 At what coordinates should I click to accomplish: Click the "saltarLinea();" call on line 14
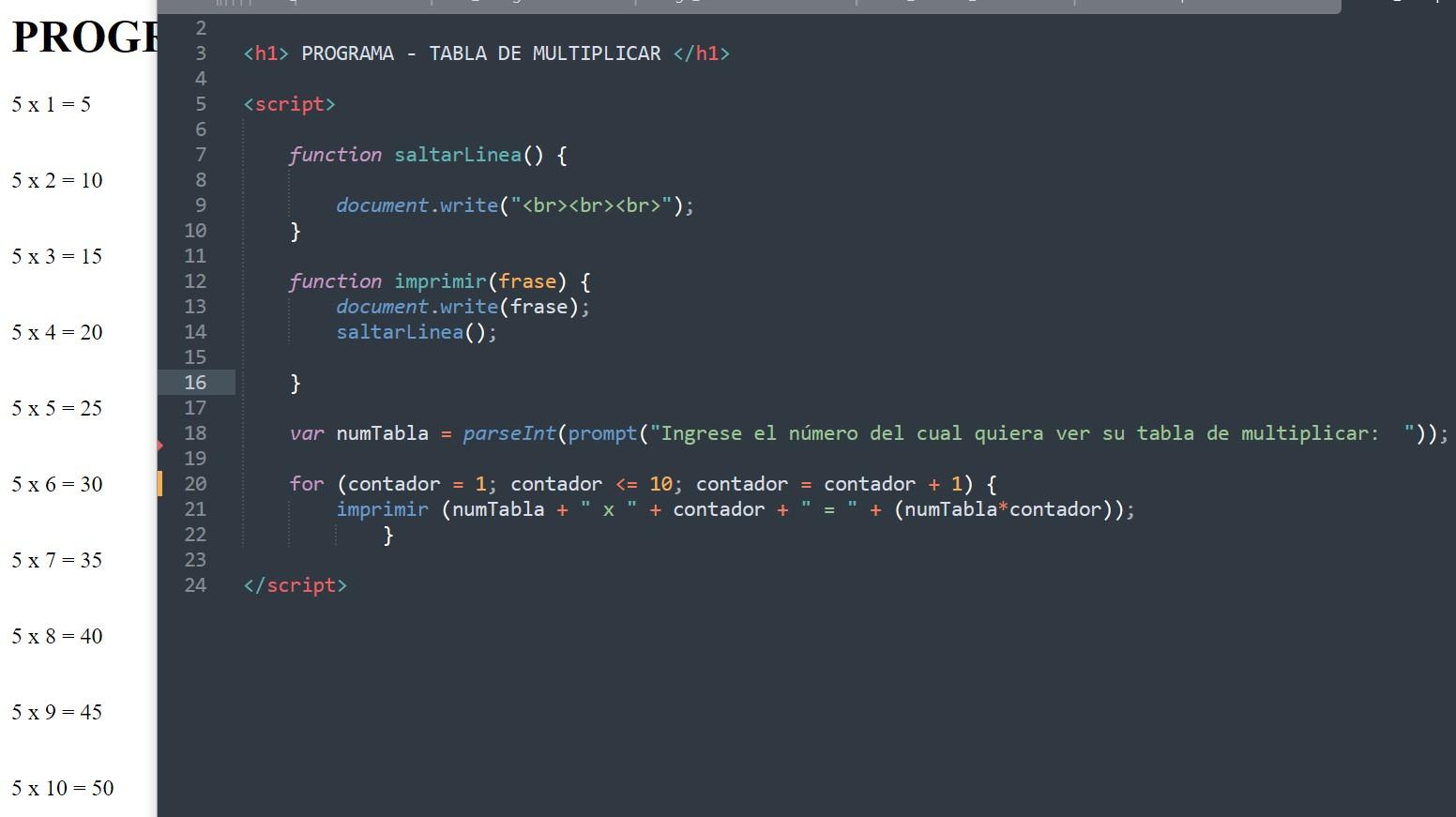click(x=417, y=332)
